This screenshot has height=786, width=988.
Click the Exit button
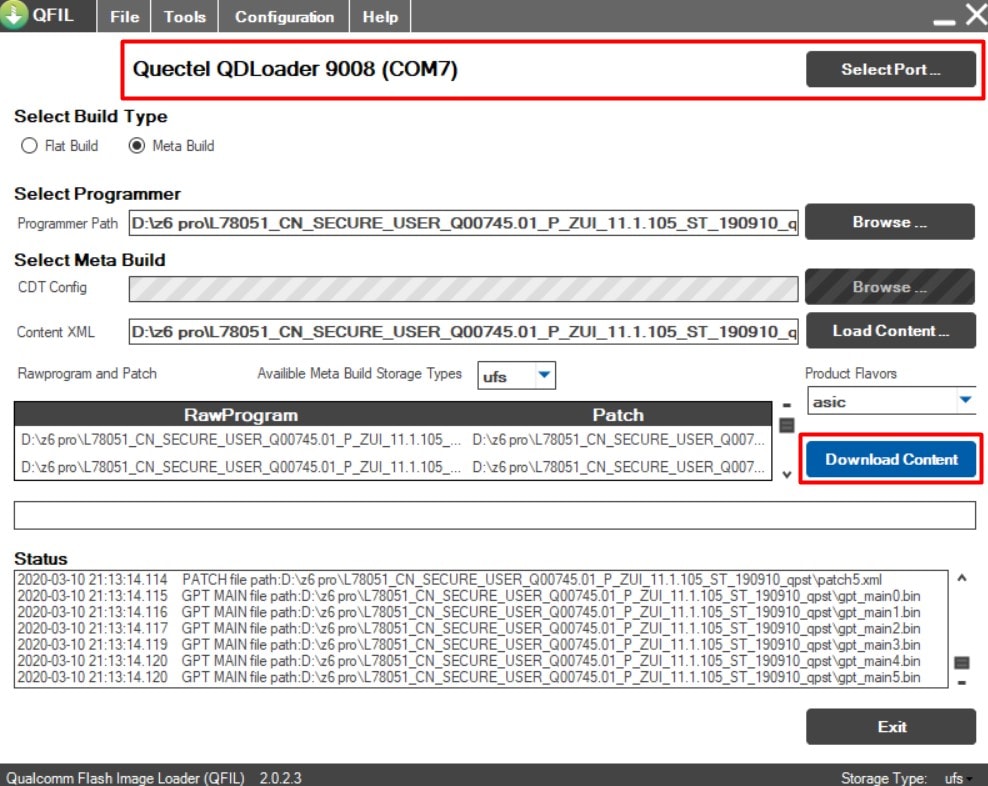(890, 727)
